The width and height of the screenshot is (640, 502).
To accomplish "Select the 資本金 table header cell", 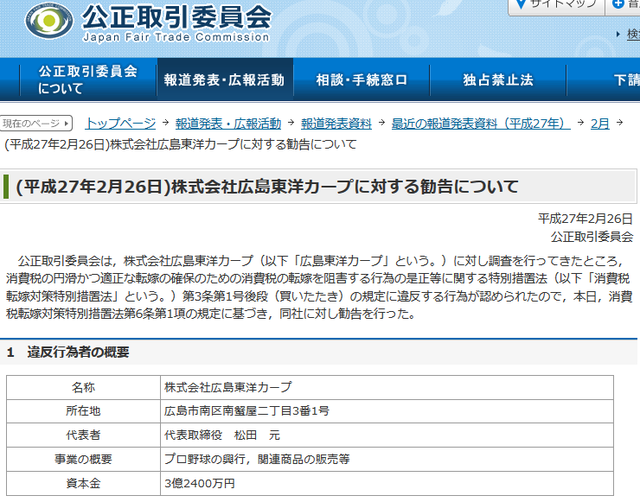I will pos(83,484).
